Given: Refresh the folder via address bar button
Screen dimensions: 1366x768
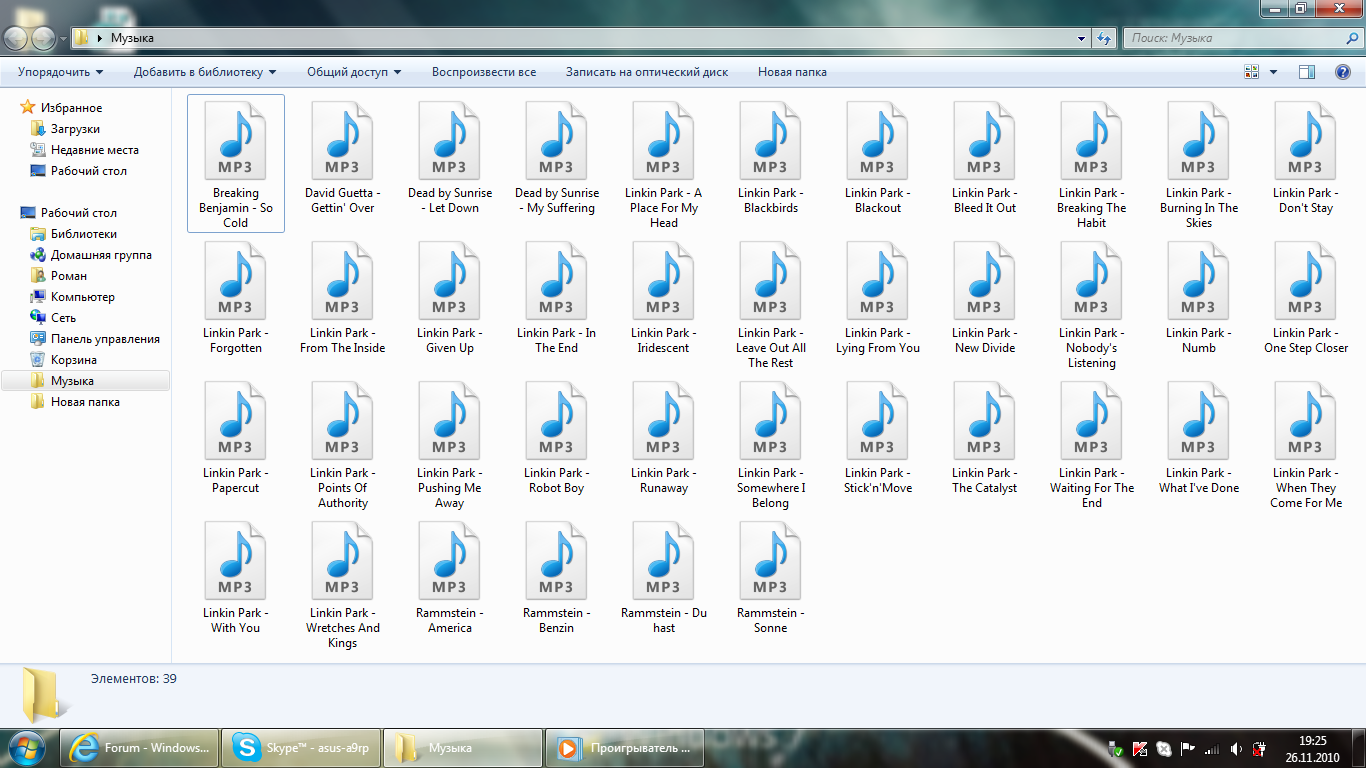Looking at the screenshot, I should tap(1104, 38).
